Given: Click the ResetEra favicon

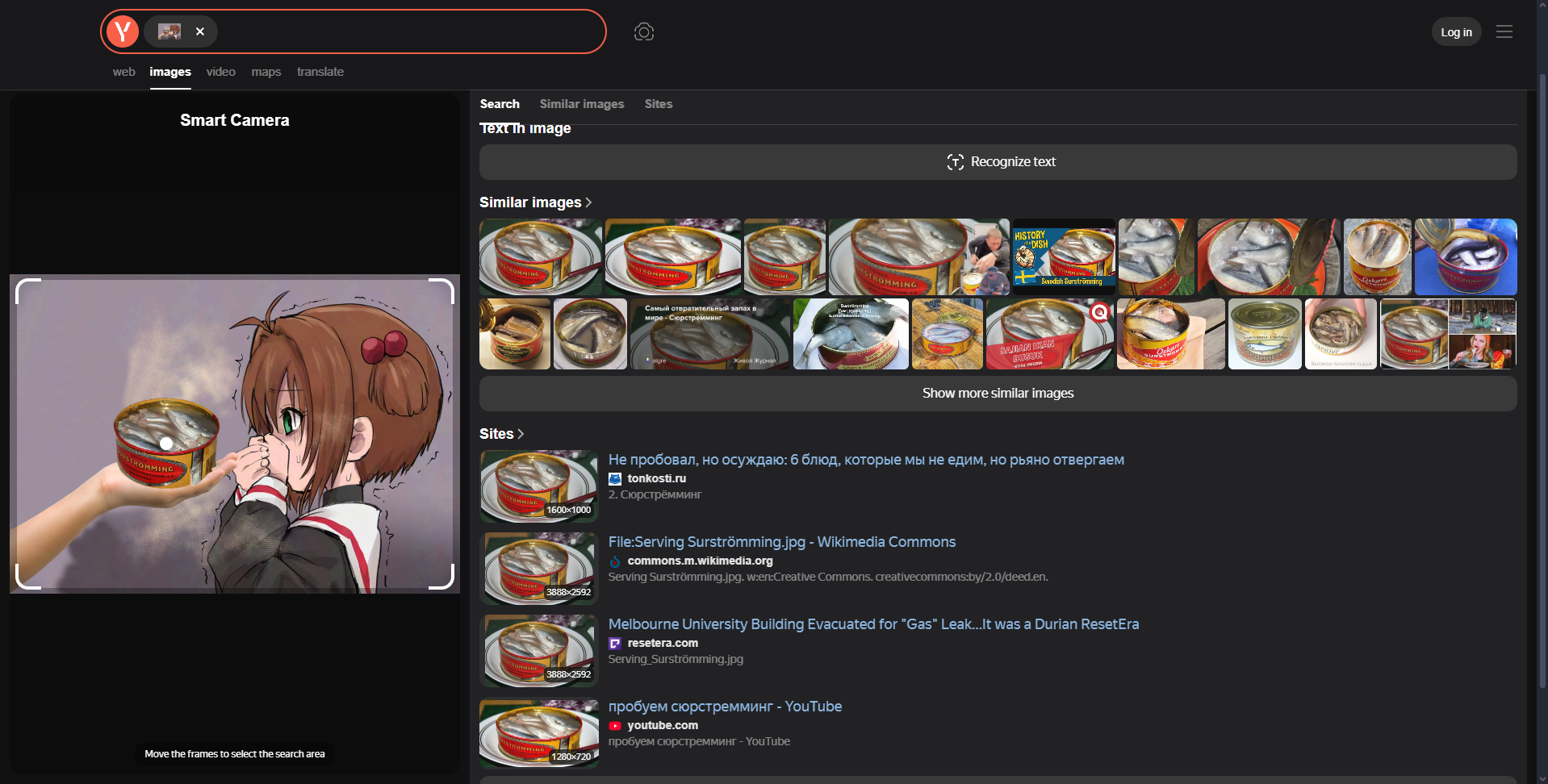Looking at the screenshot, I should tap(615, 644).
